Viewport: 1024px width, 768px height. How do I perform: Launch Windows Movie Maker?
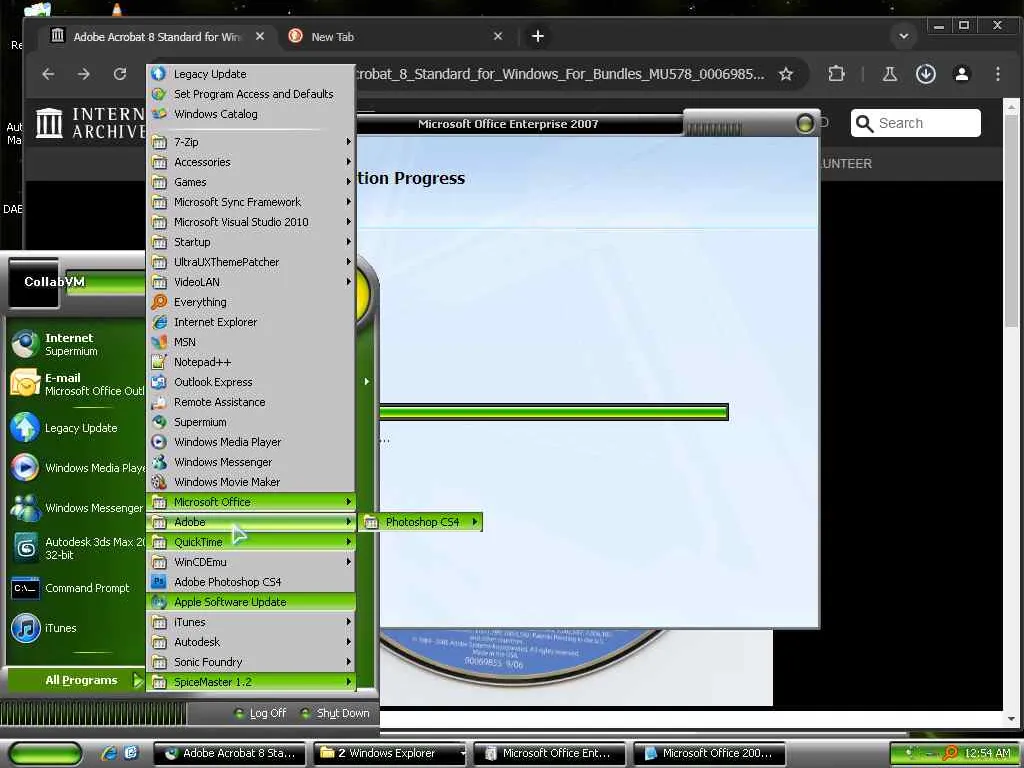[x=251, y=482]
